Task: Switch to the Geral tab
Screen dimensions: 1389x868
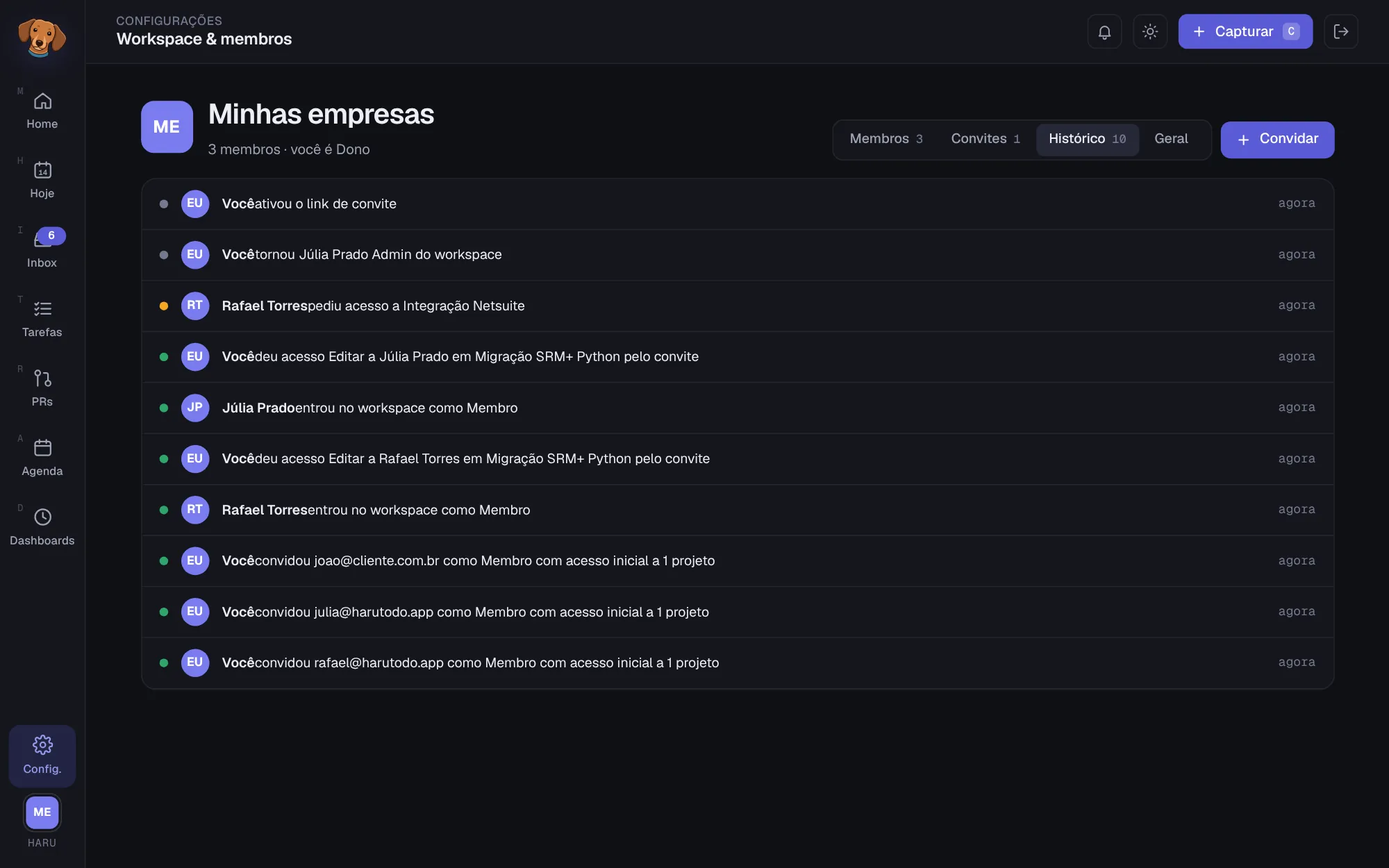Action: pos(1171,139)
